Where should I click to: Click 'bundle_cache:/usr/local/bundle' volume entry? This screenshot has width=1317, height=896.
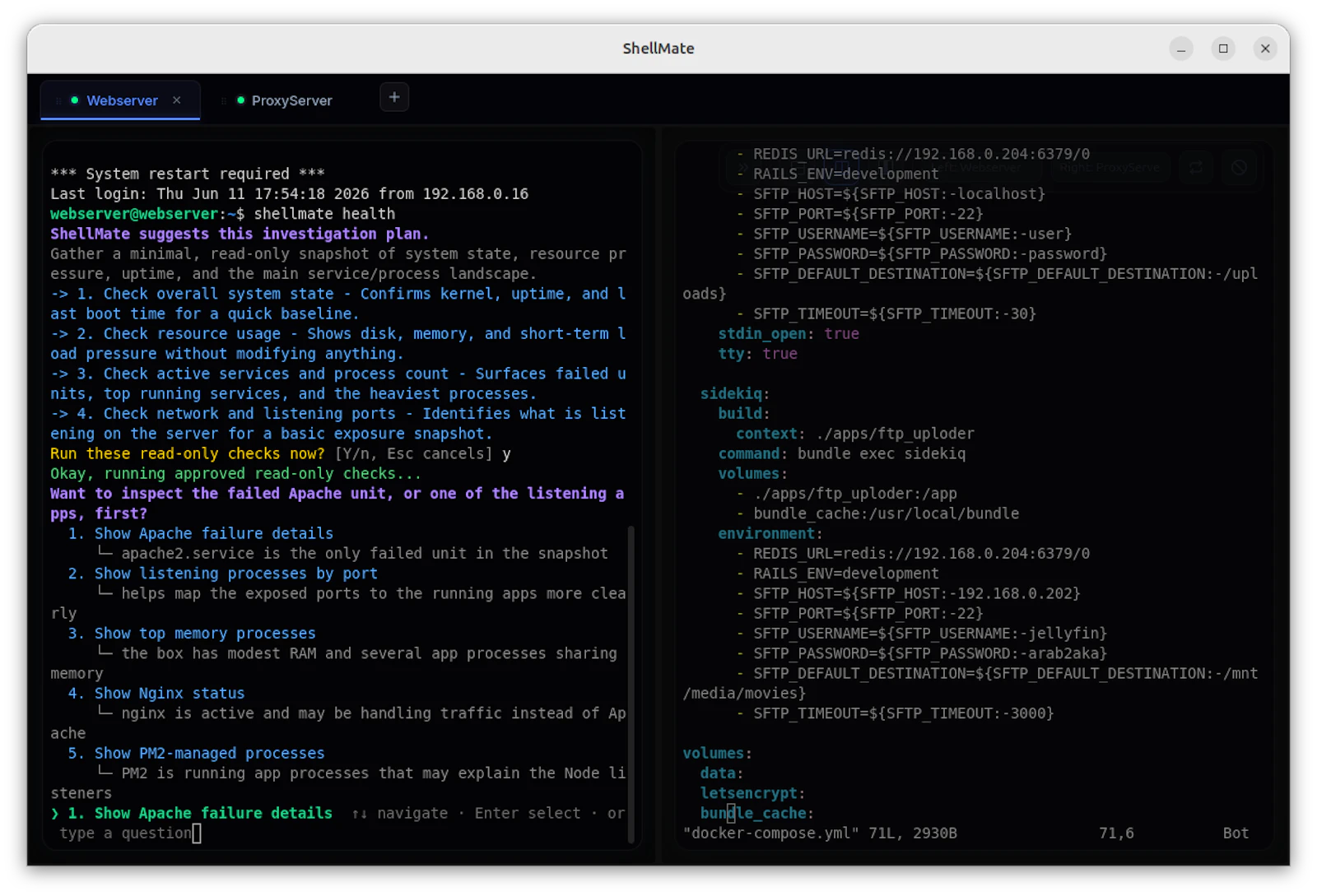(887, 514)
